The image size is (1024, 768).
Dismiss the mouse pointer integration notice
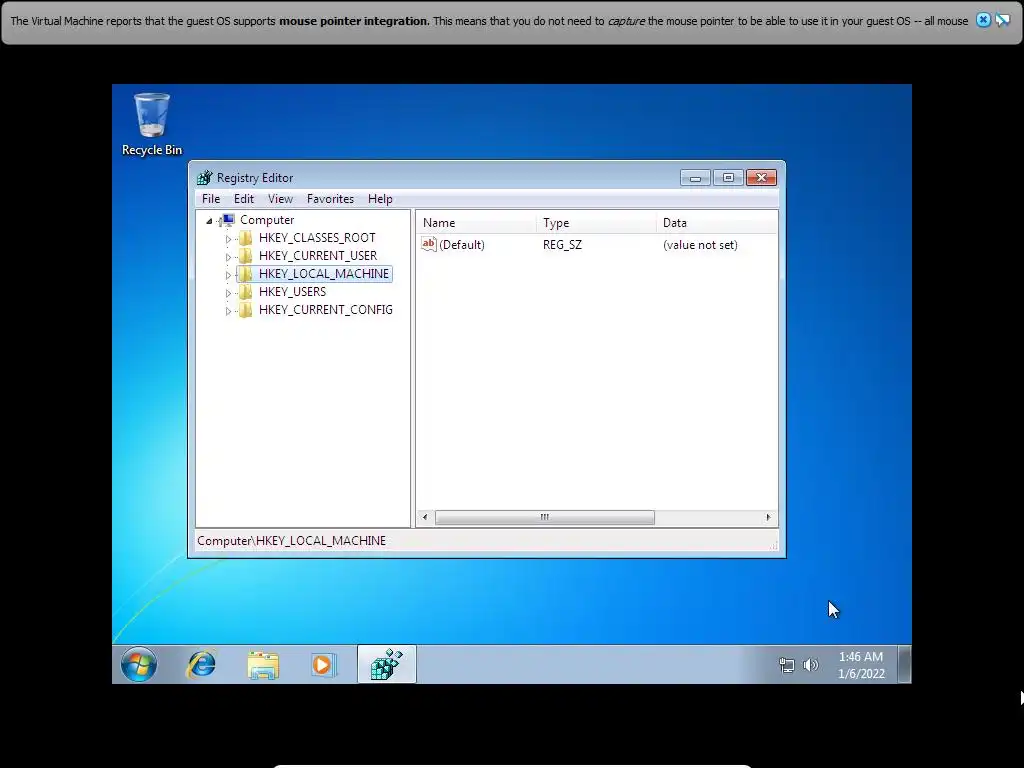pos(983,20)
